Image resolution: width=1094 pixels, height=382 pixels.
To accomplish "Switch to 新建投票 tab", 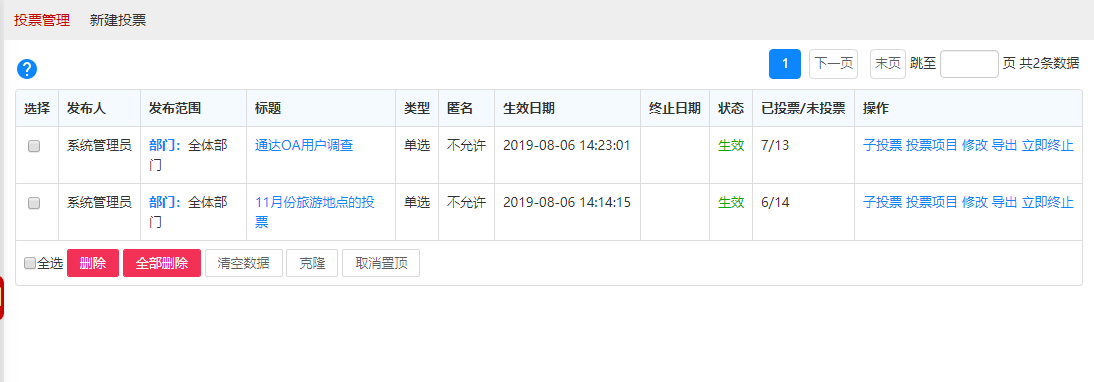I will tap(118, 20).
